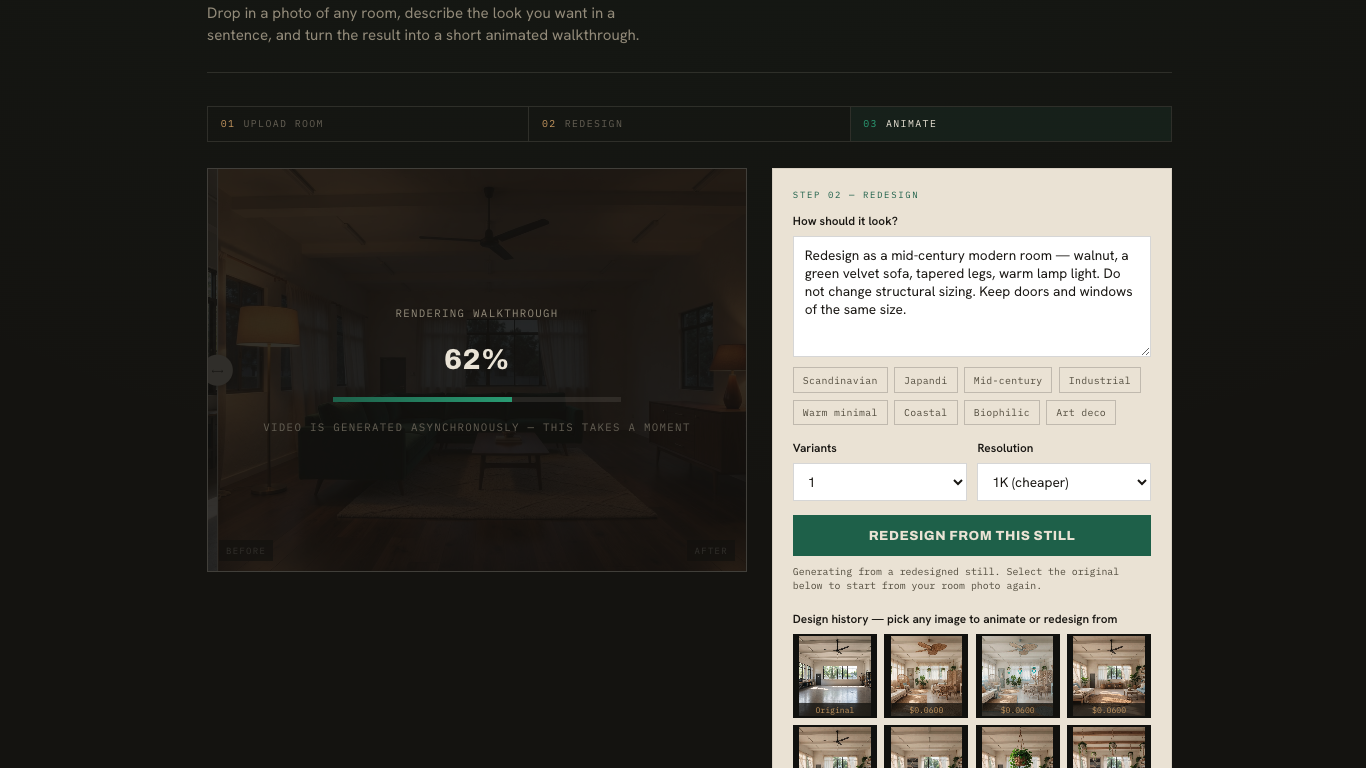Click the 'Drop in a photo of any room' intro text
1366x768 pixels.
(x=423, y=24)
